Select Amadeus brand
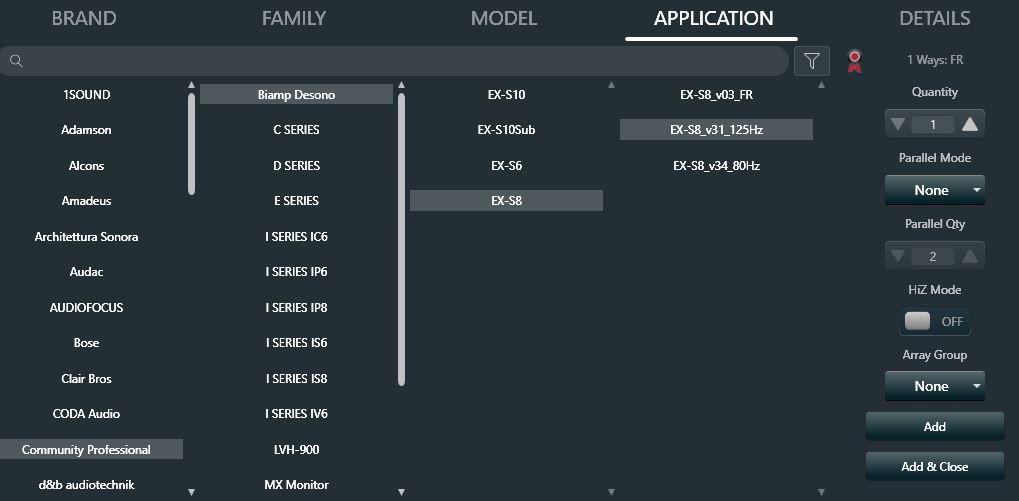This screenshot has width=1019, height=501. pyautogui.click(x=86, y=201)
